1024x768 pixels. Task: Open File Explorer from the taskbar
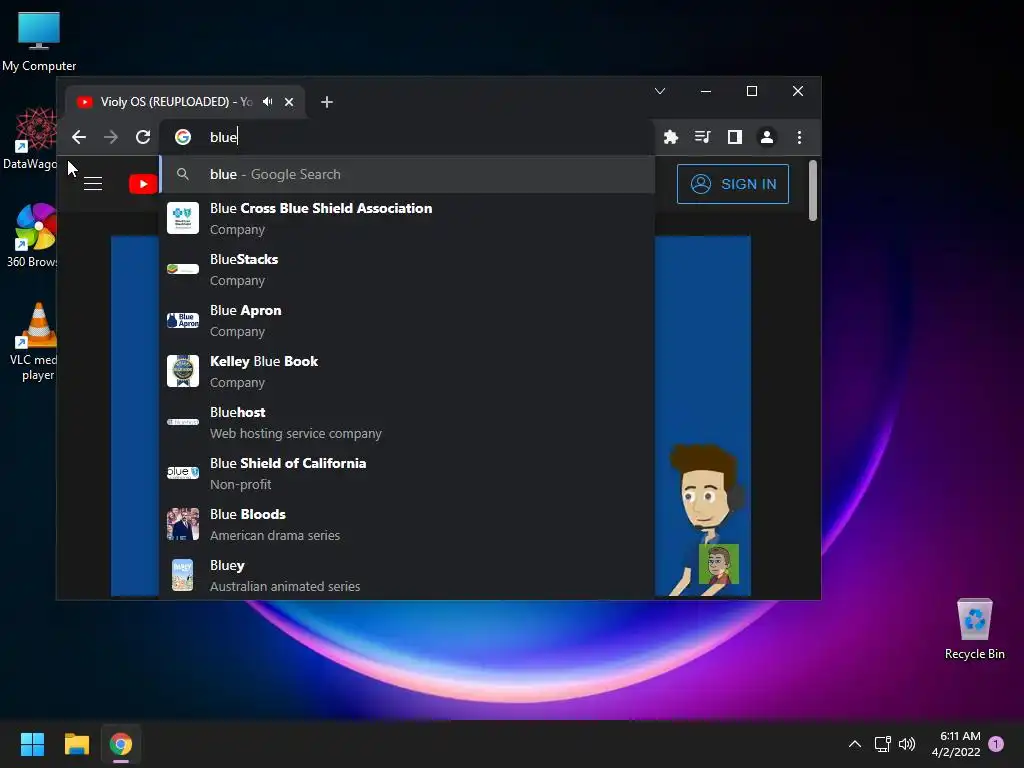(x=76, y=744)
